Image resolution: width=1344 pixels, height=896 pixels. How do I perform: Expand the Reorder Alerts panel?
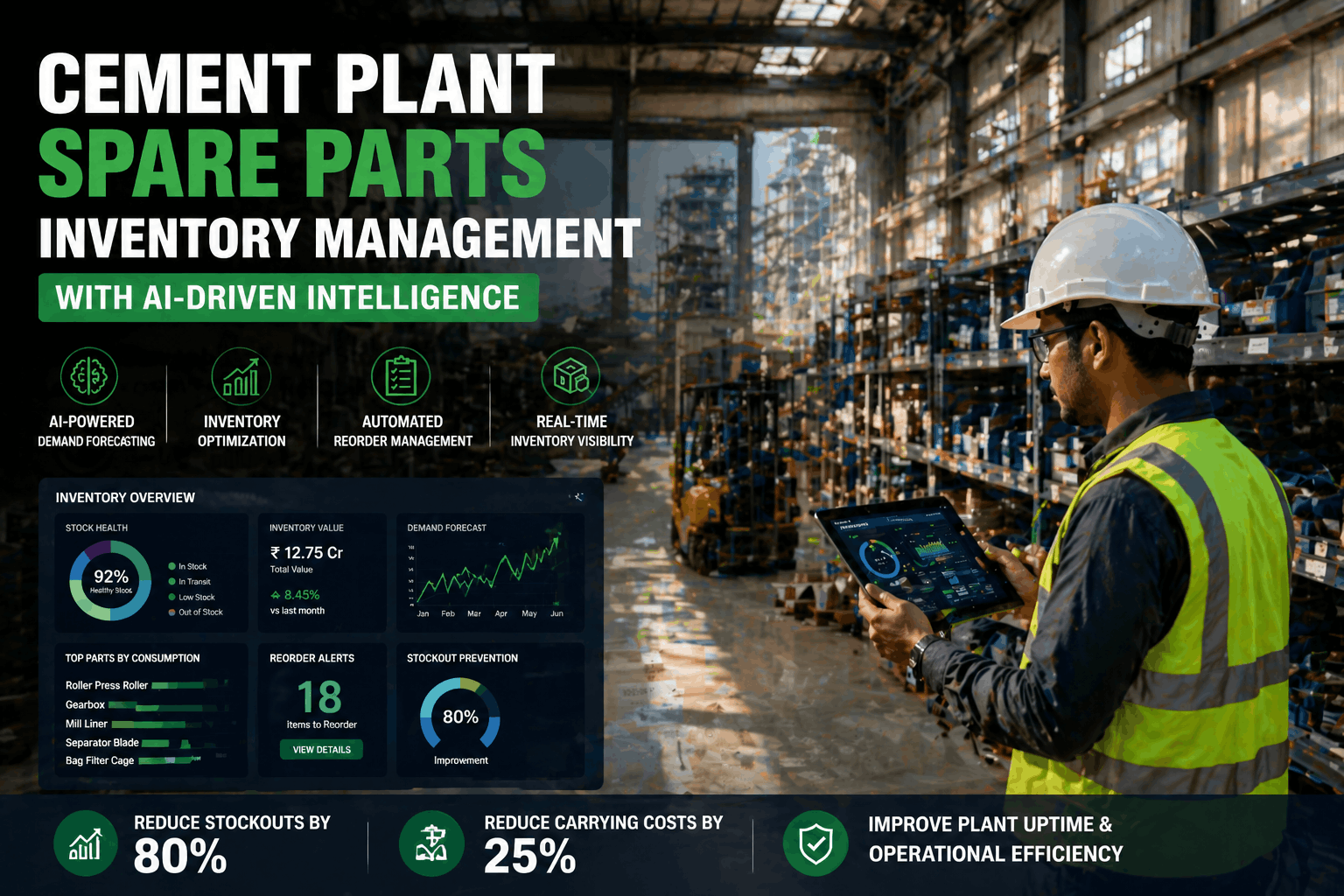[x=321, y=700]
